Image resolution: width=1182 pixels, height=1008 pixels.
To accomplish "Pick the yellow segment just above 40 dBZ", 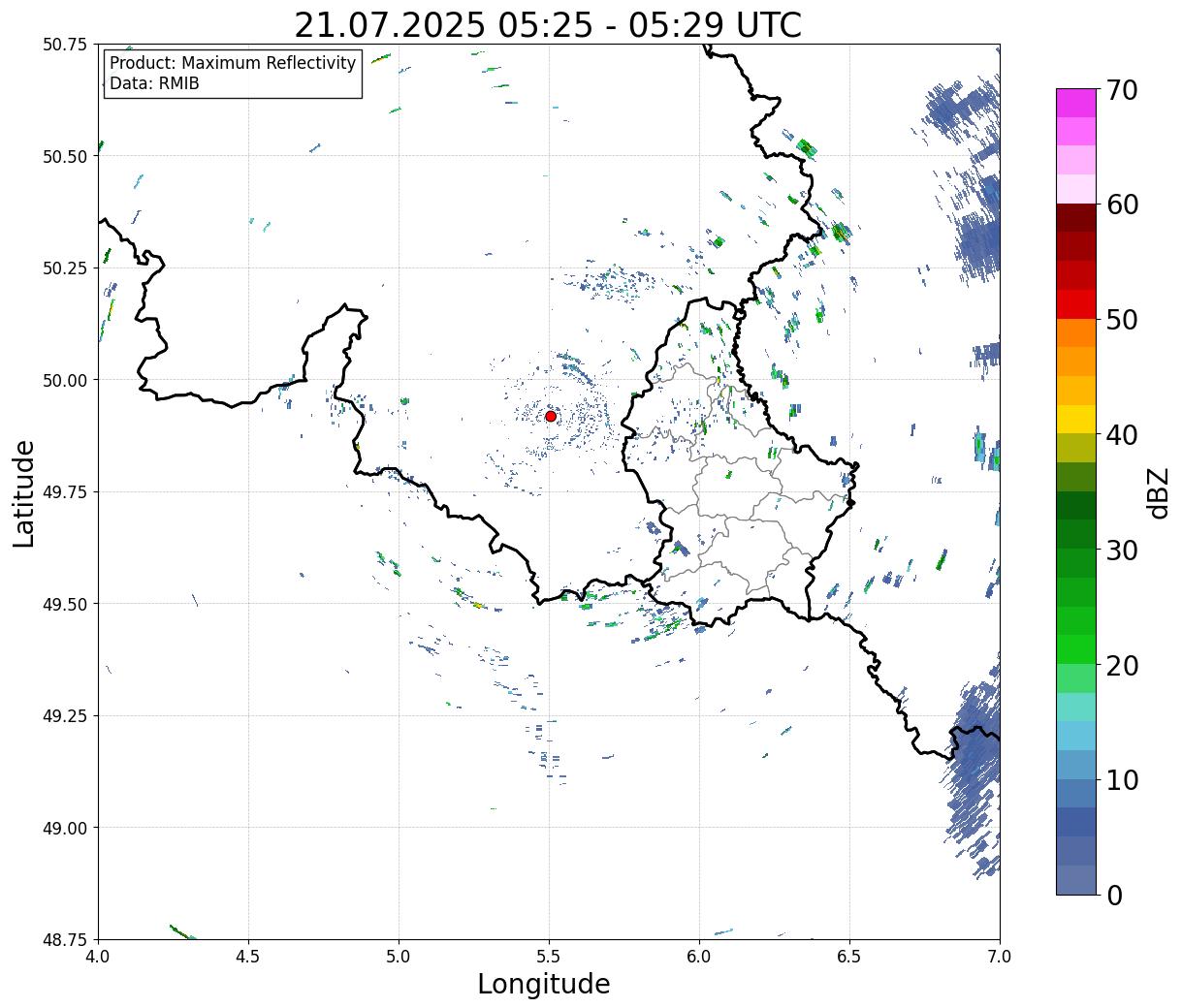I will click(x=1076, y=419).
